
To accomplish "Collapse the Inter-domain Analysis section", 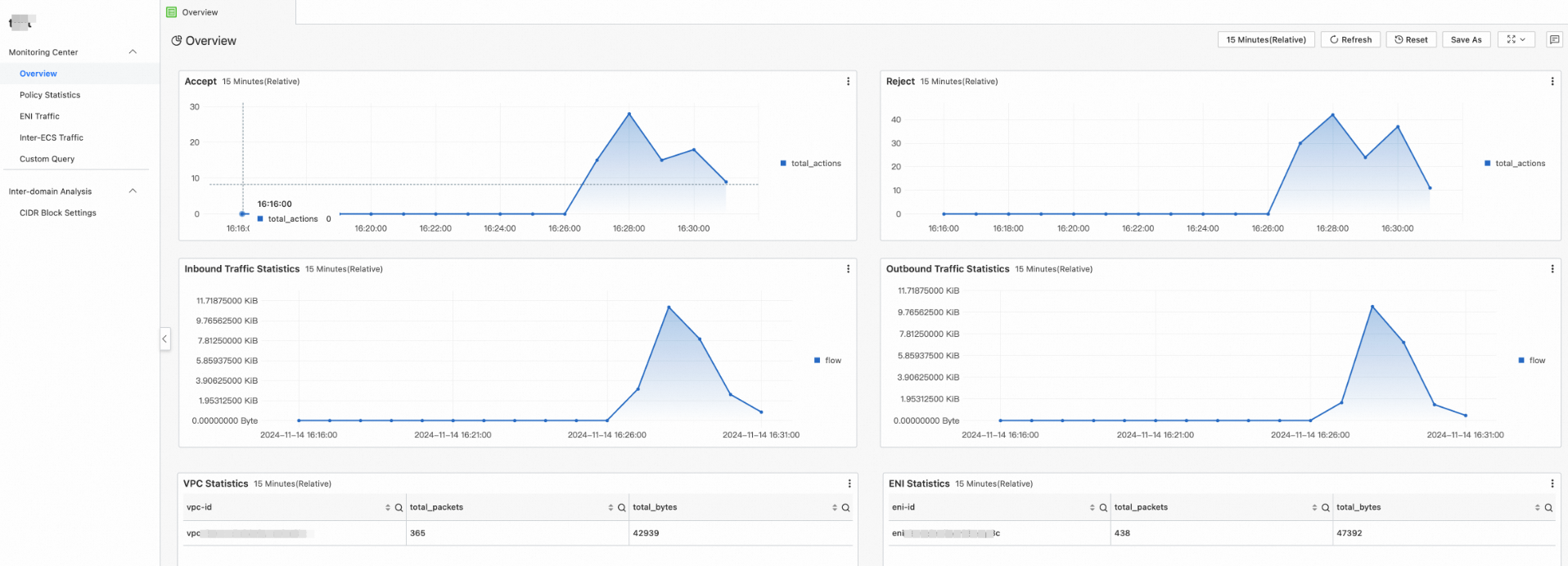I will [x=133, y=191].
